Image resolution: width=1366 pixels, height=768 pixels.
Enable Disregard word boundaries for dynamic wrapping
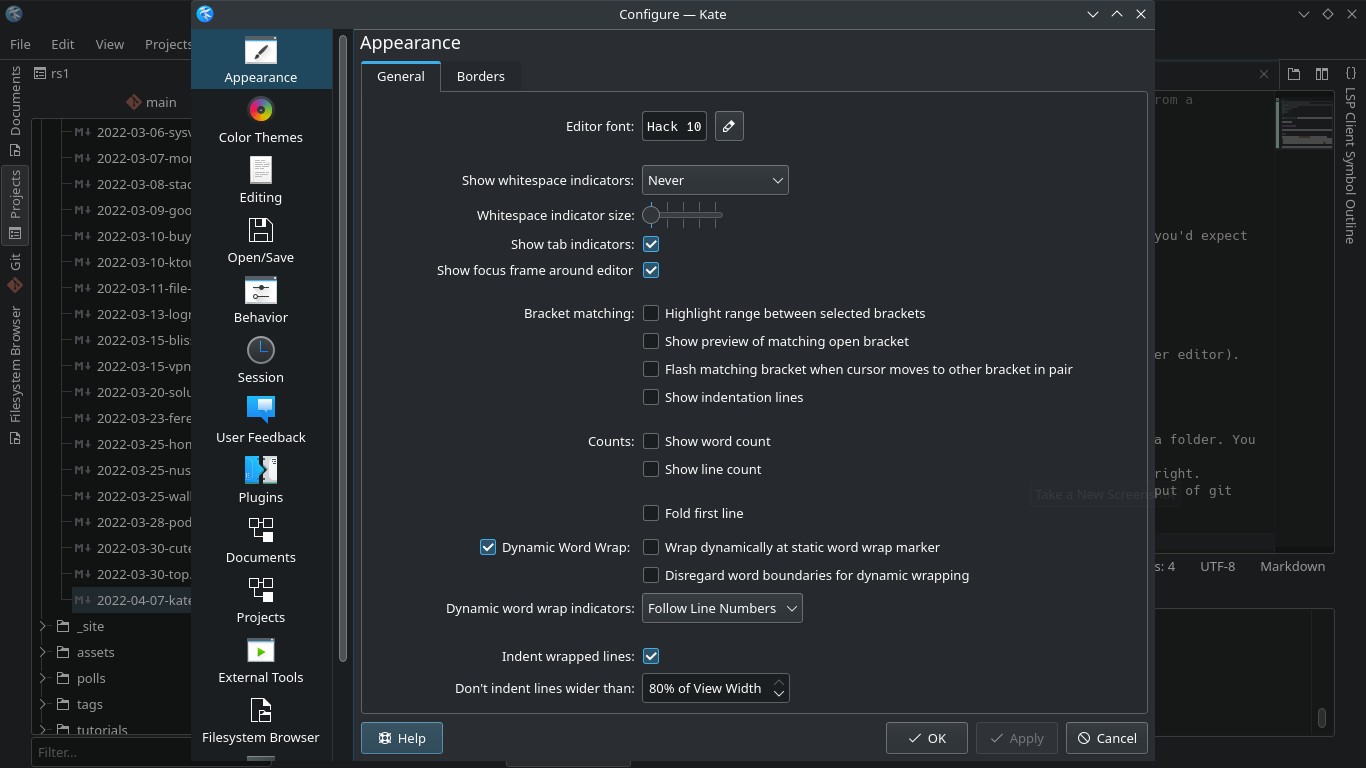coord(651,575)
